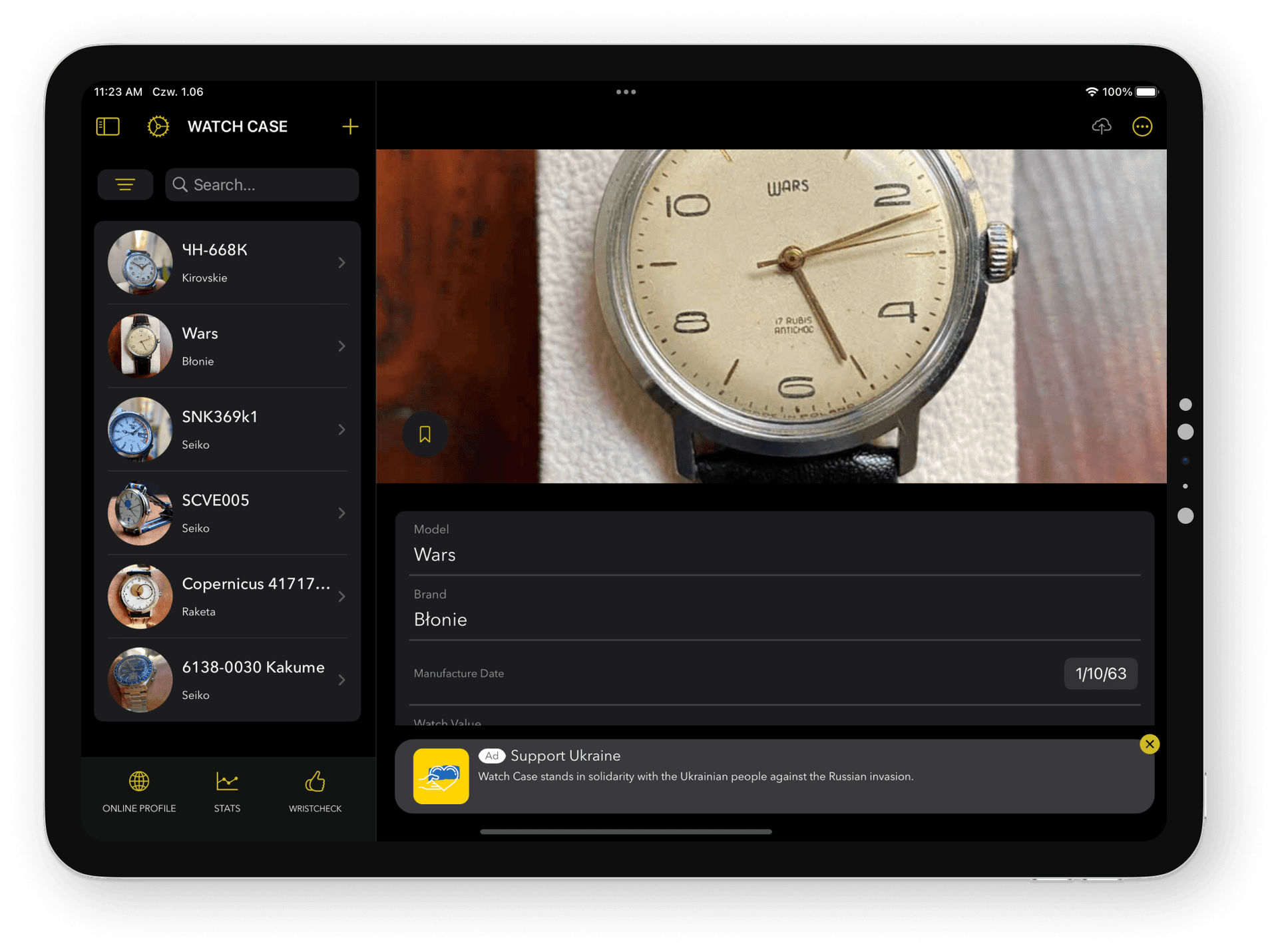Toggle the bookmark on watch photo
This screenshot has width=1278, height=952.
[x=425, y=435]
